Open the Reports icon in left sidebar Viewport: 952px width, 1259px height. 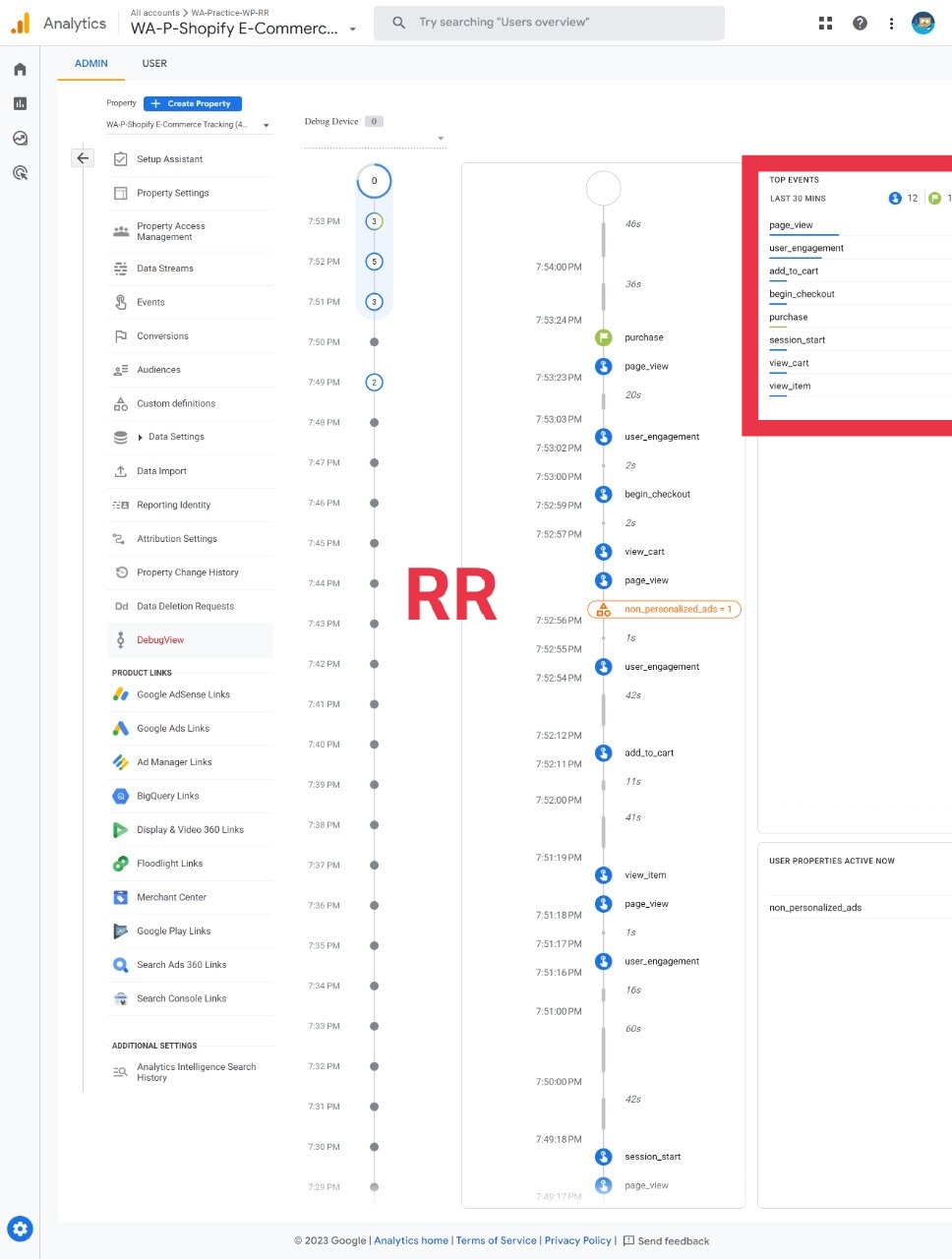20,104
